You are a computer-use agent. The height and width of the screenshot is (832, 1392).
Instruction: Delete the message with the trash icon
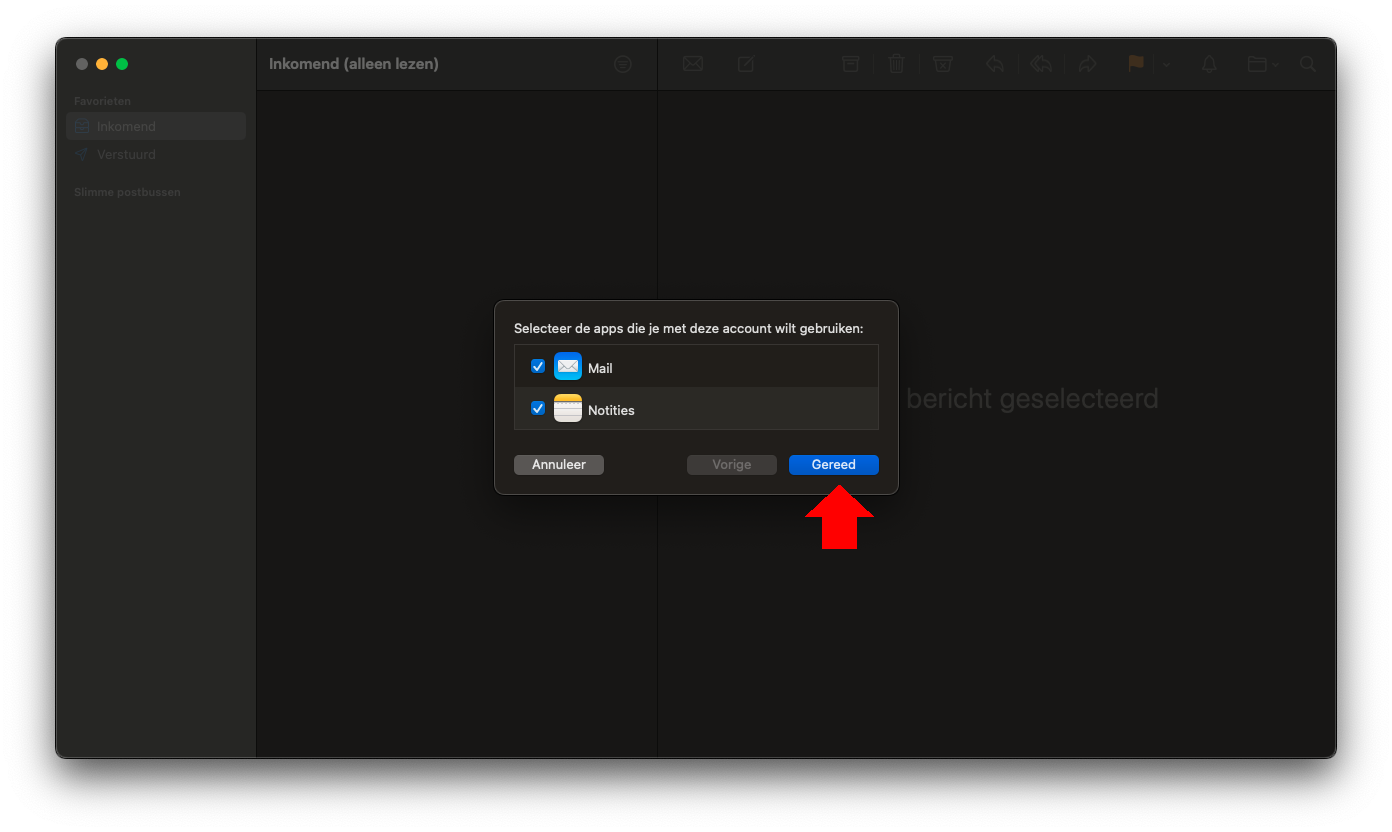tap(896, 63)
